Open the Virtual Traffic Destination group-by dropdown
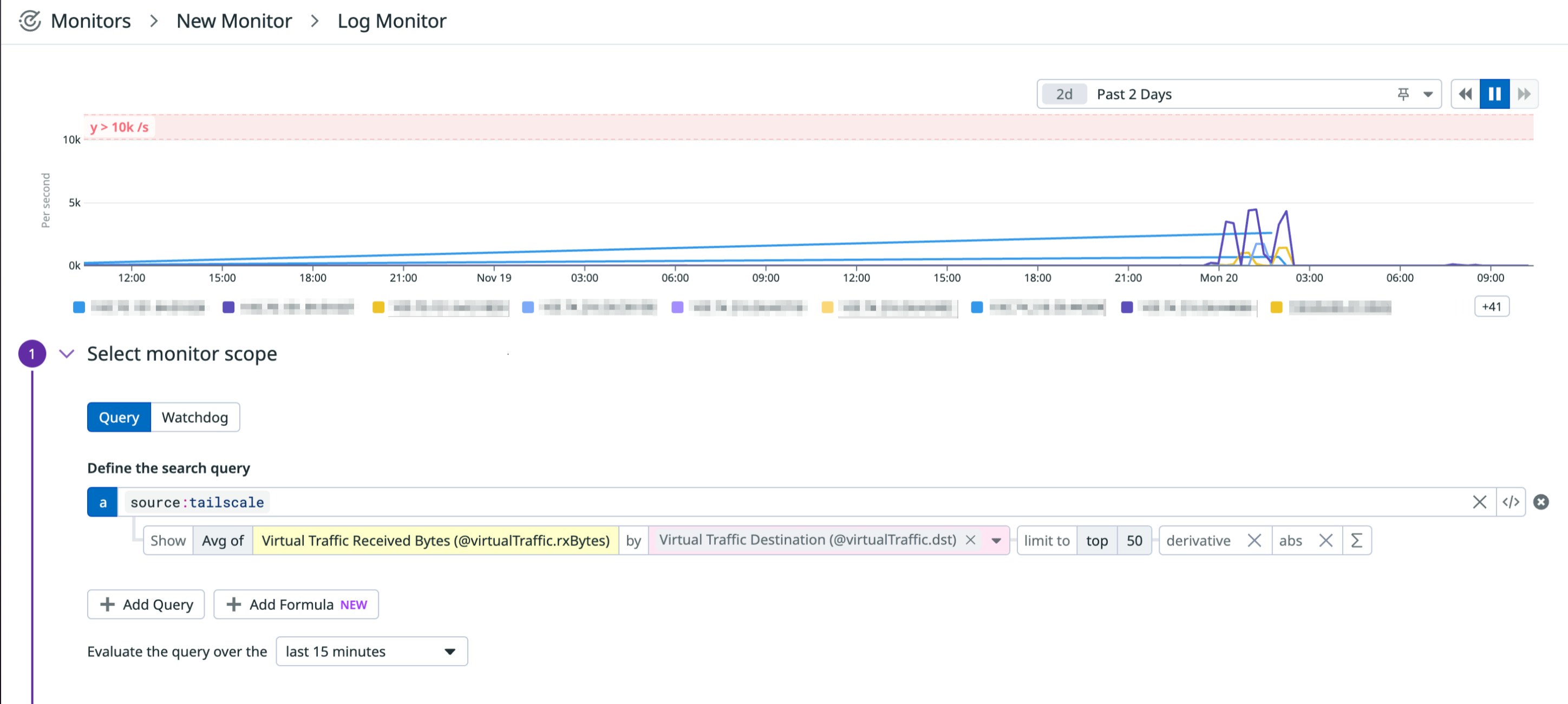 point(996,541)
